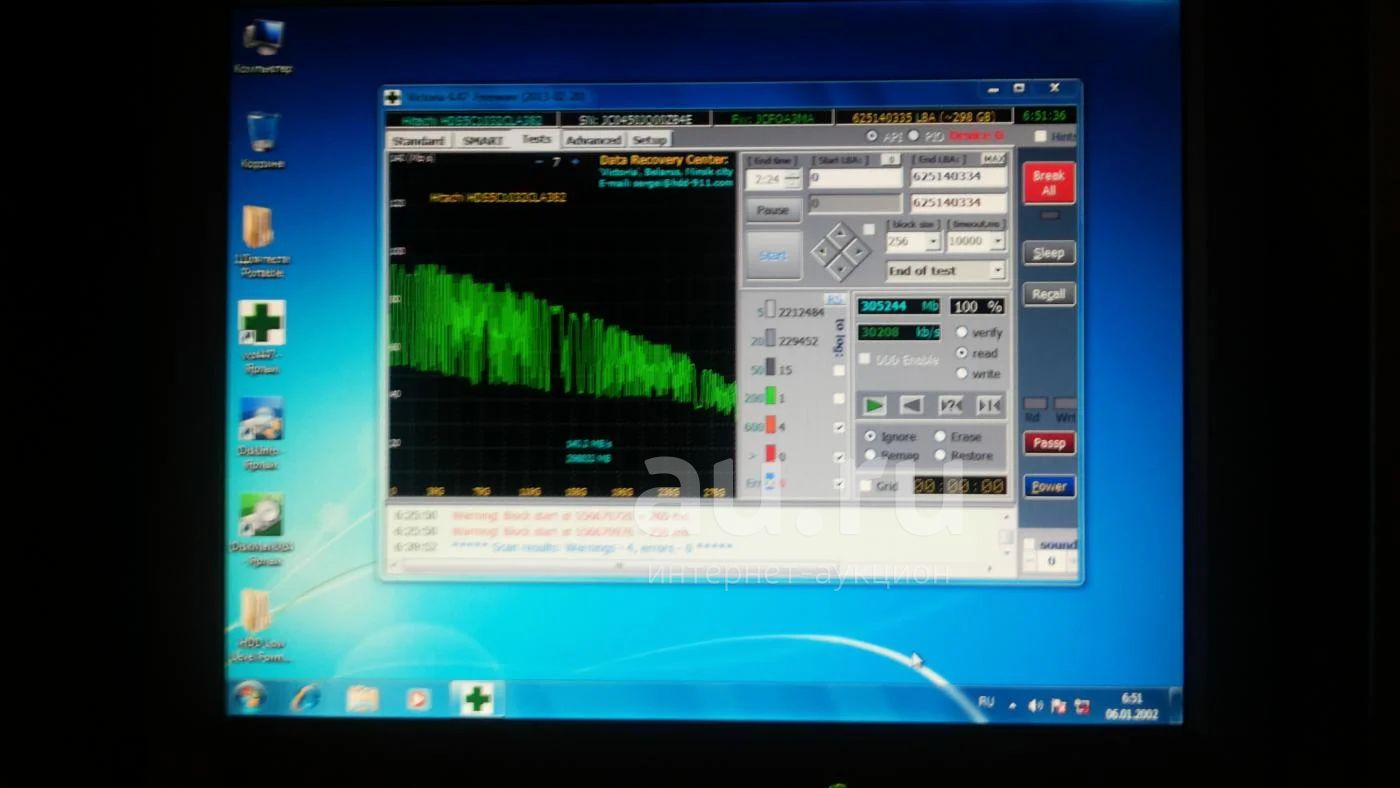Screen dimensions: 1400x788
Task: Click the sound value stepper
Action: (1050, 562)
